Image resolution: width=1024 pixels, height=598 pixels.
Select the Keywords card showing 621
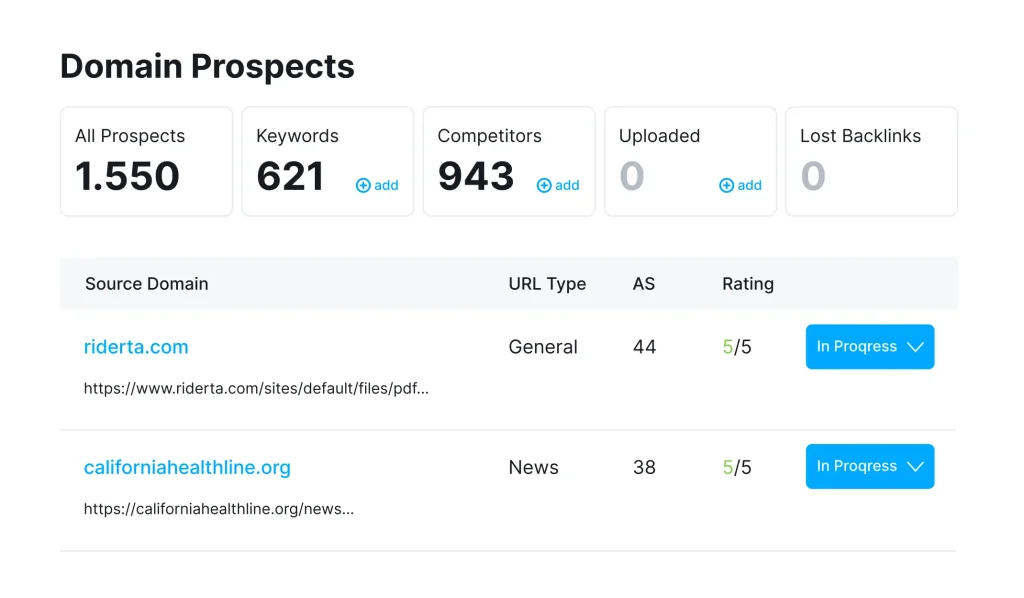327,161
